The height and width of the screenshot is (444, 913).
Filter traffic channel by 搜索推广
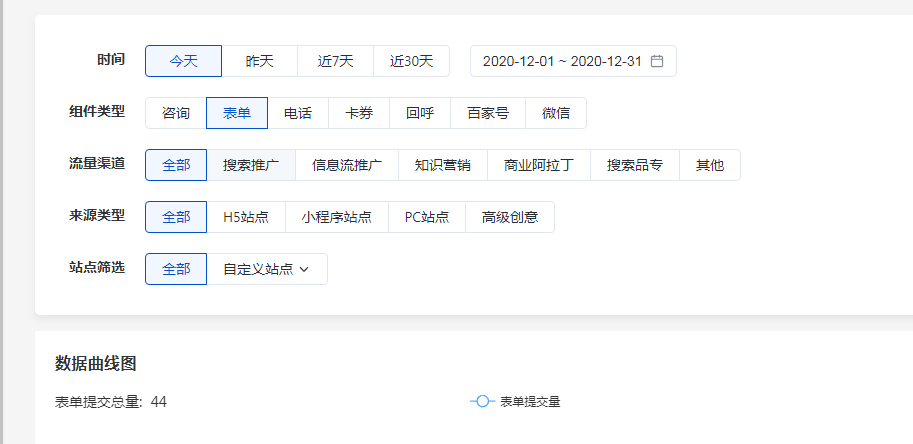click(x=251, y=165)
